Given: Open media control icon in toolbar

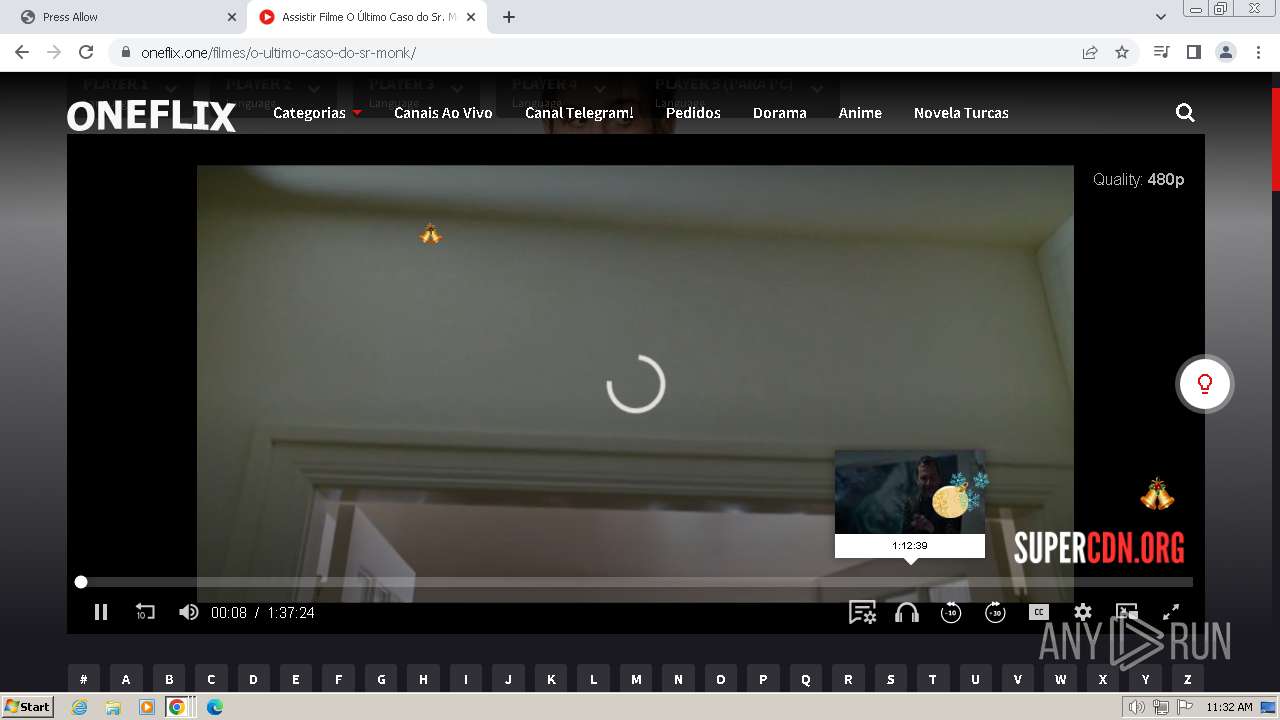Looking at the screenshot, I should coord(1161,52).
